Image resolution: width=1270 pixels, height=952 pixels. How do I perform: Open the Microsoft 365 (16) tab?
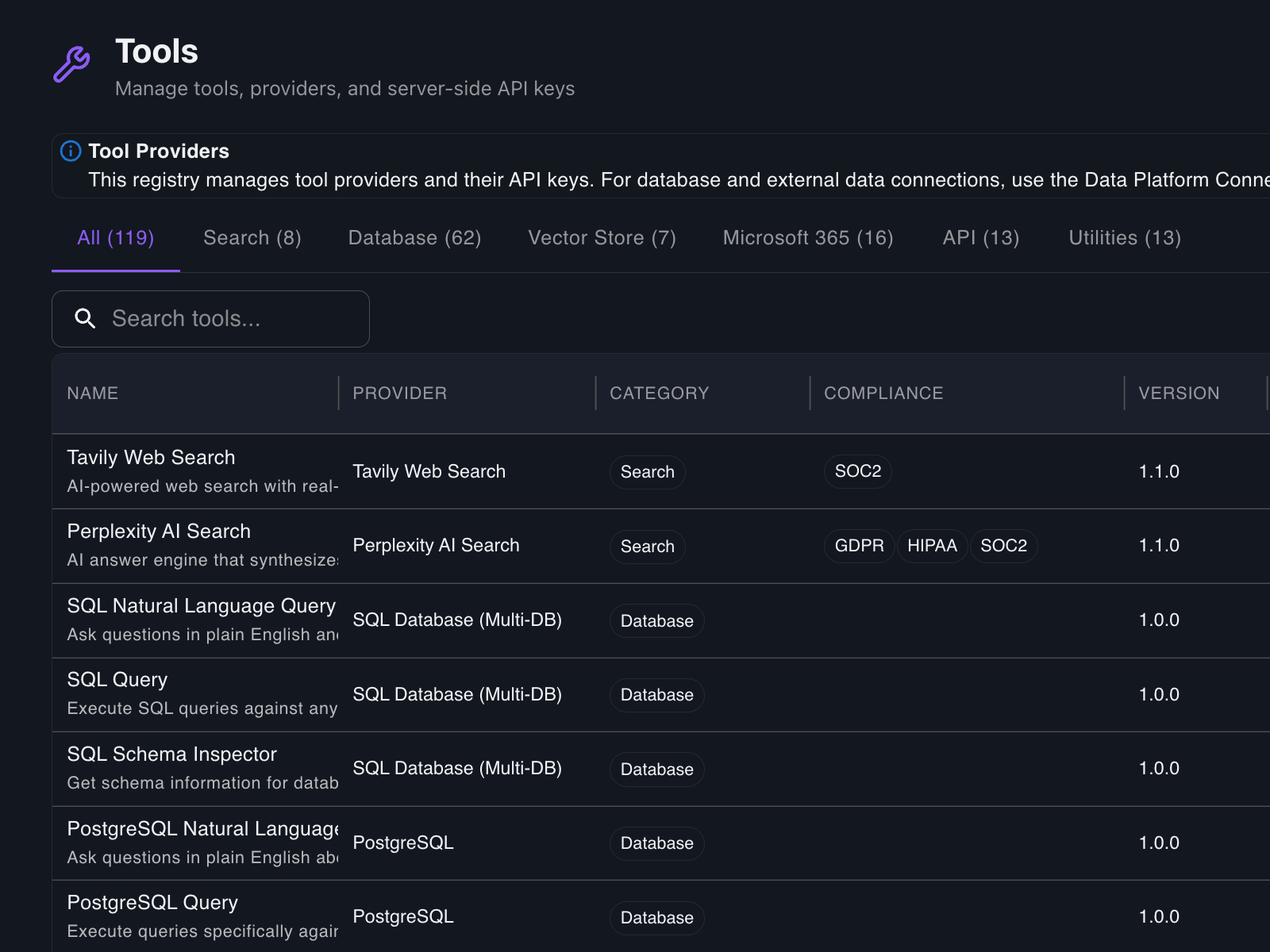(808, 238)
